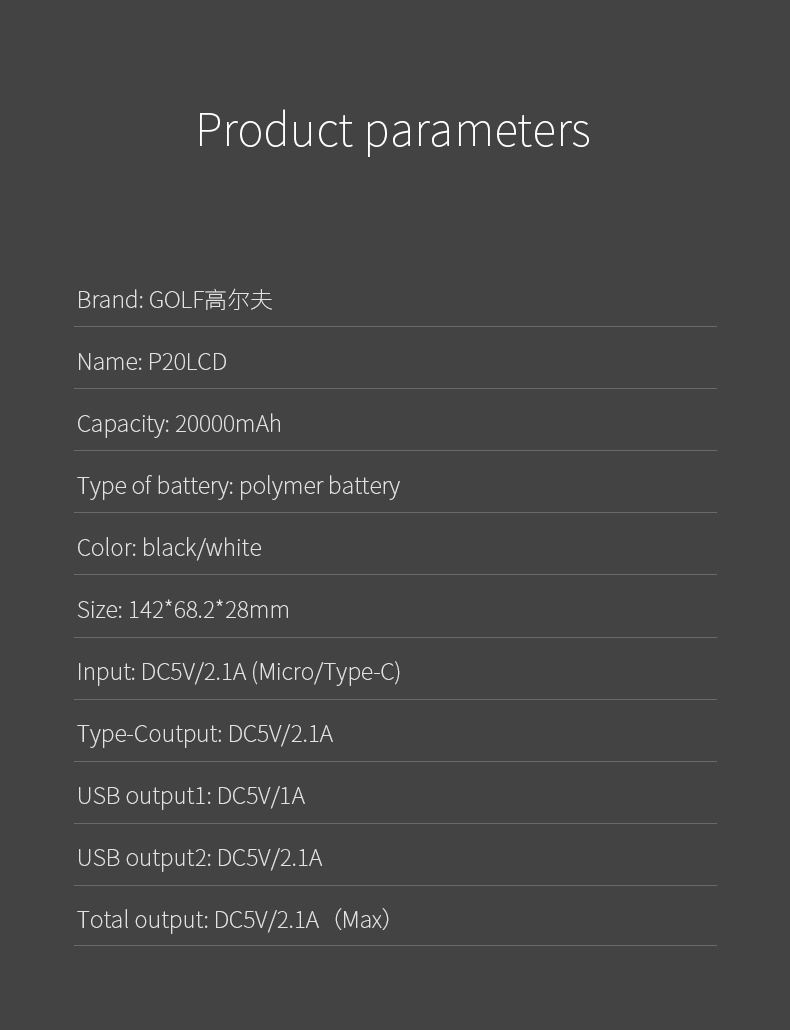Click the Type-Coutput: DC5V/2.1A text
This screenshot has width=790, height=1030.
(205, 734)
